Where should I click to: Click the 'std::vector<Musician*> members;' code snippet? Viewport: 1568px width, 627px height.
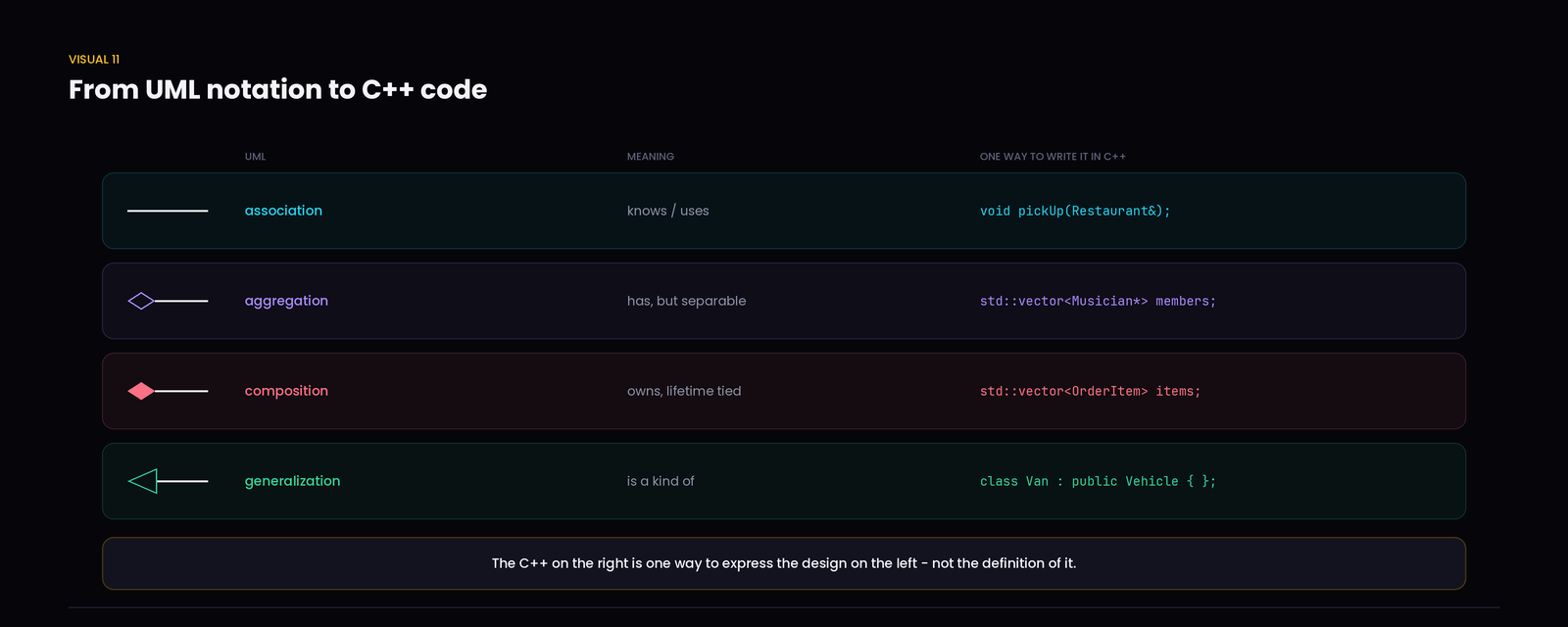click(1098, 301)
